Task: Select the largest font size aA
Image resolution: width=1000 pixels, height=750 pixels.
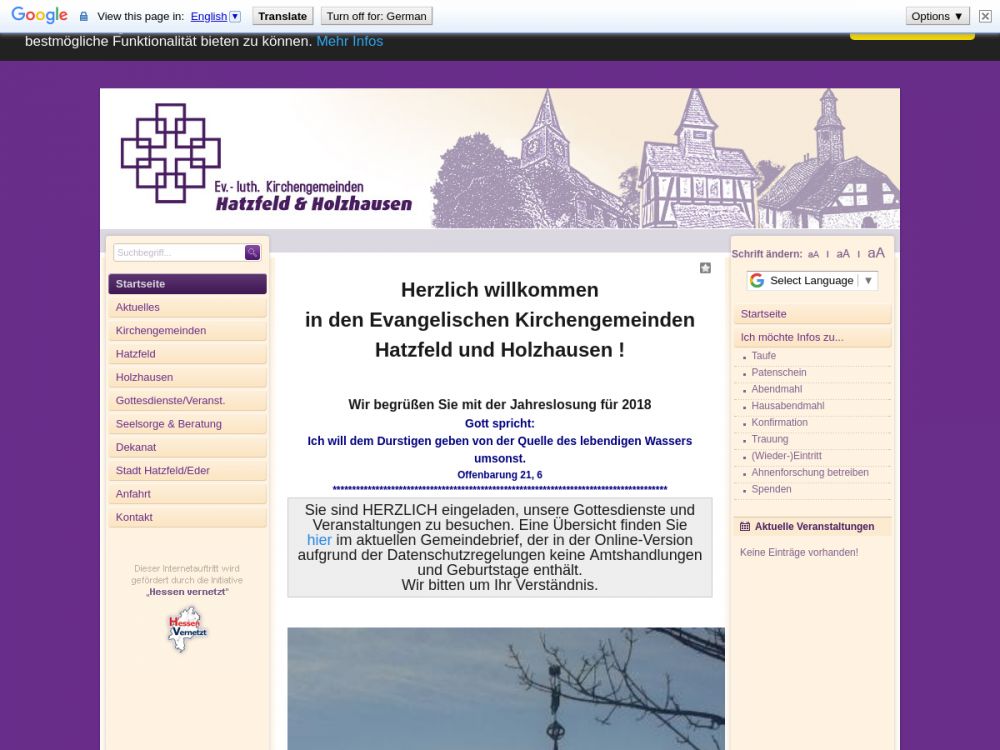Action: (x=876, y=253)
